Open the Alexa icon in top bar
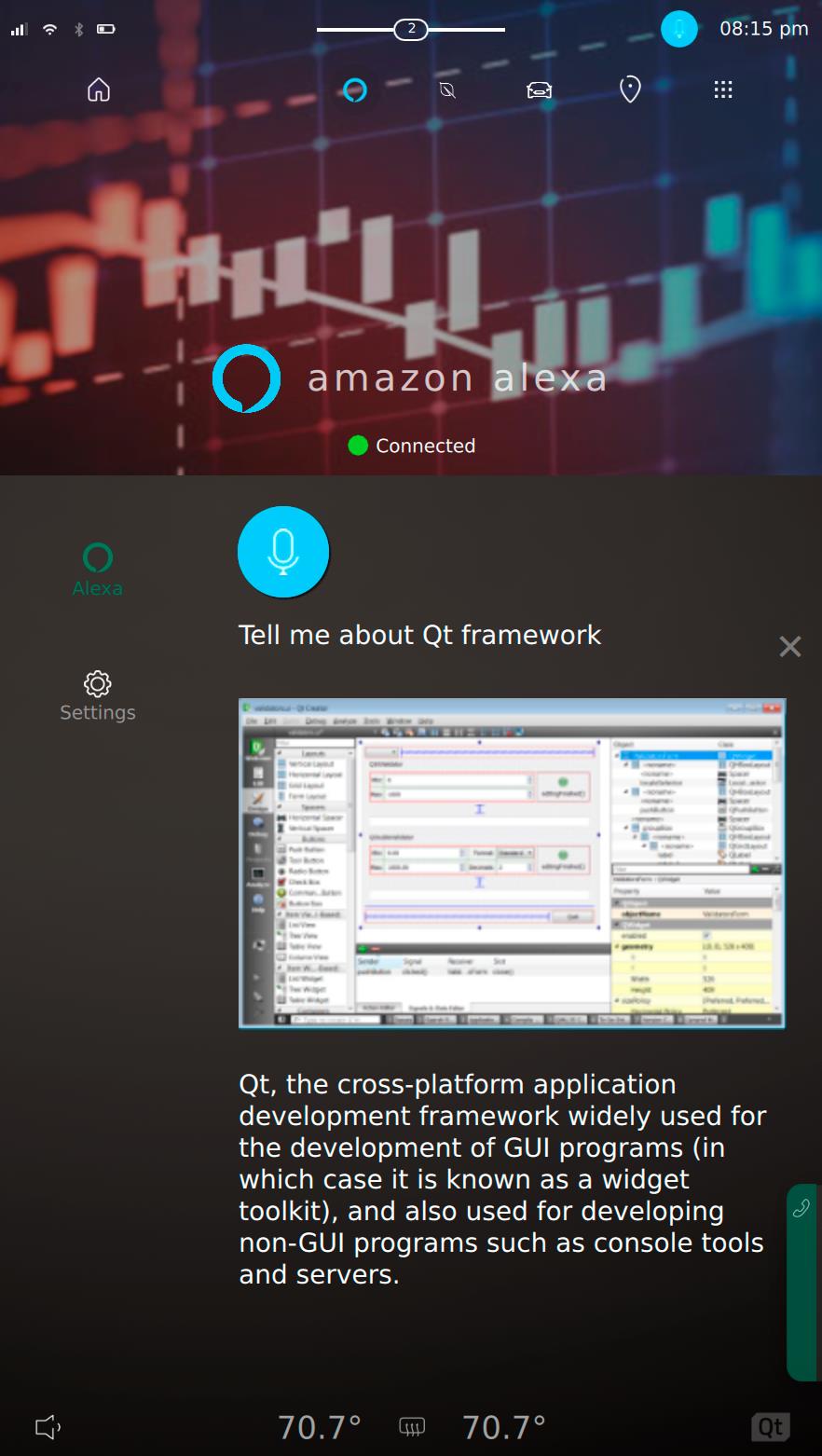This screenshot has height=1456, width=822. point(355,89)
